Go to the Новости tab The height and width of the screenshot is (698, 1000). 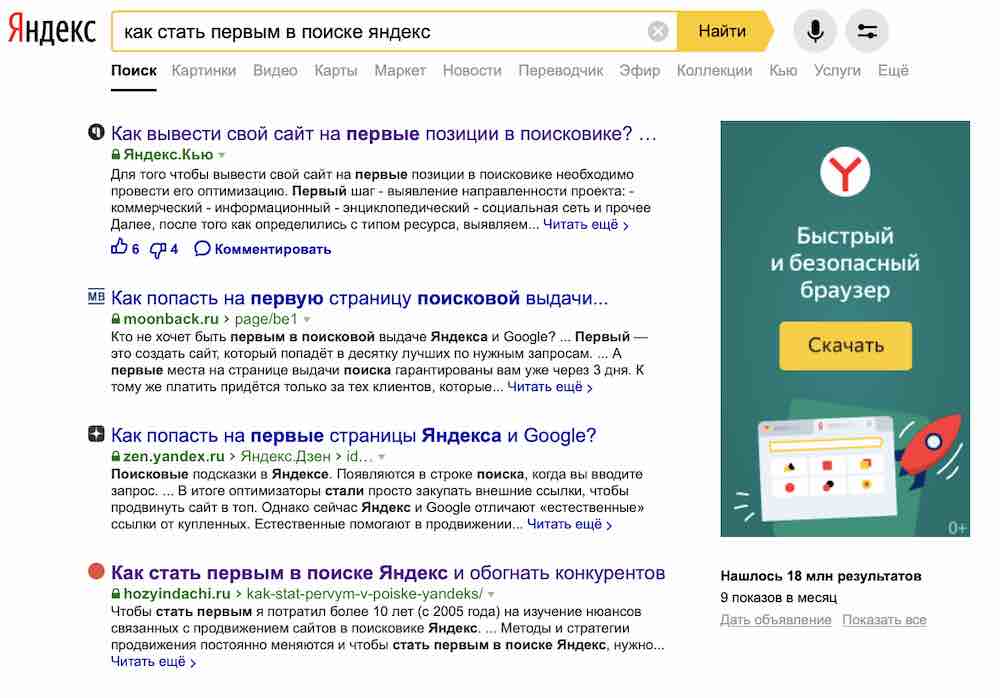472,70
